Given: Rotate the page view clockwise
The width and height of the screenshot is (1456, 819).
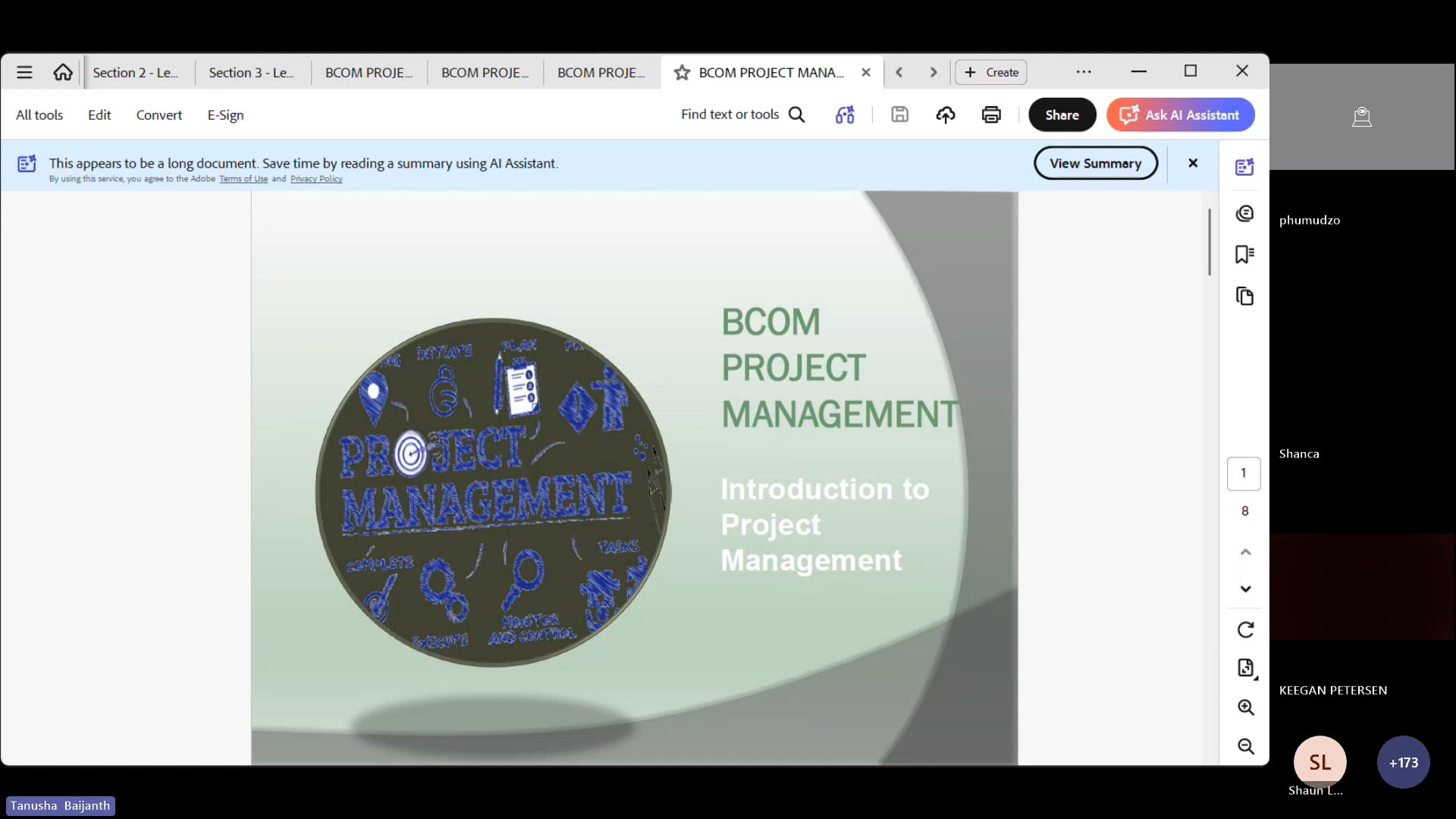Looking at the screenshot, I should pyautogui.click(x=1245, y=630).
